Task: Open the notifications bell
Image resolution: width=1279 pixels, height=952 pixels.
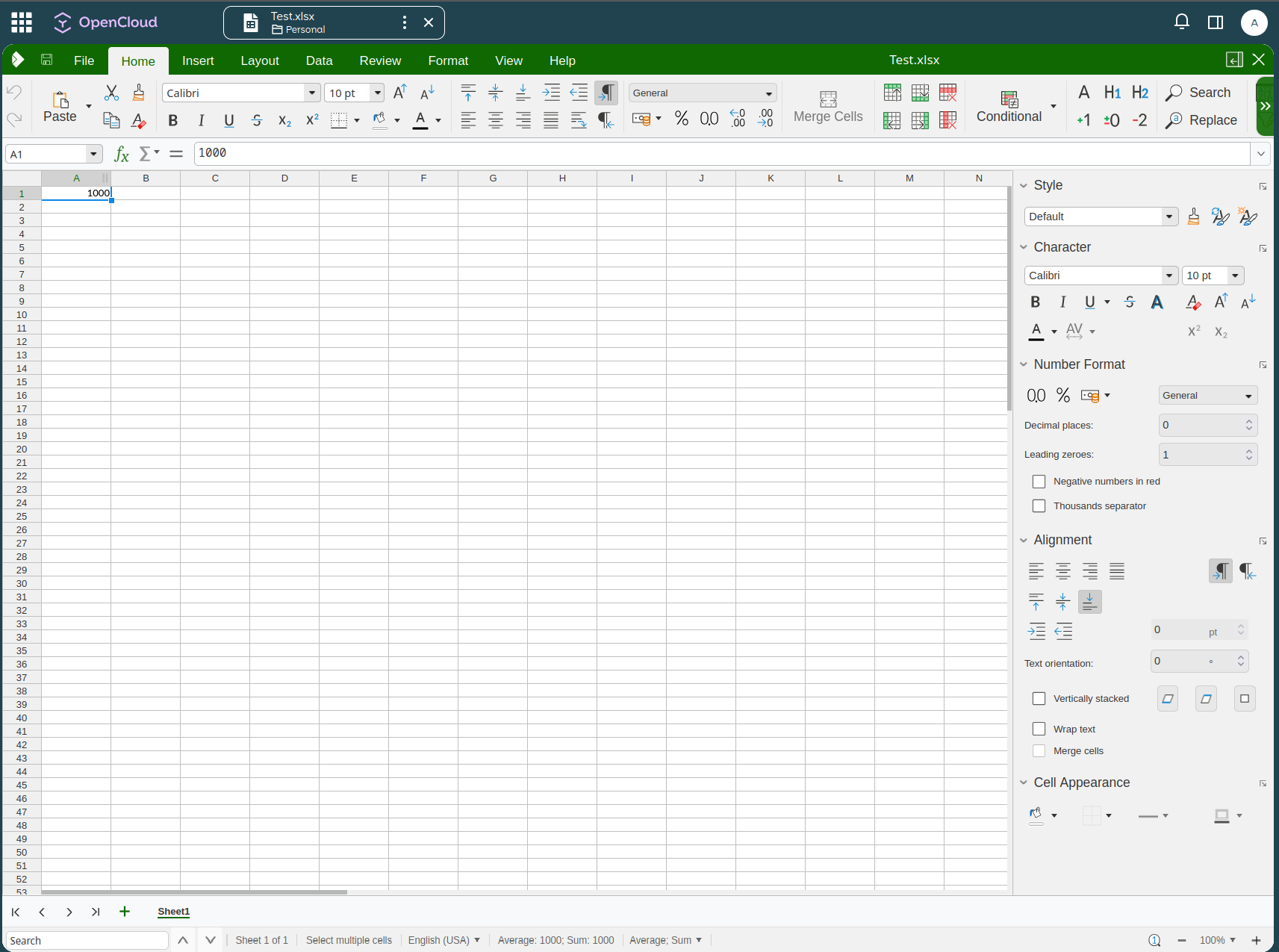Action: pos(1181,22)
